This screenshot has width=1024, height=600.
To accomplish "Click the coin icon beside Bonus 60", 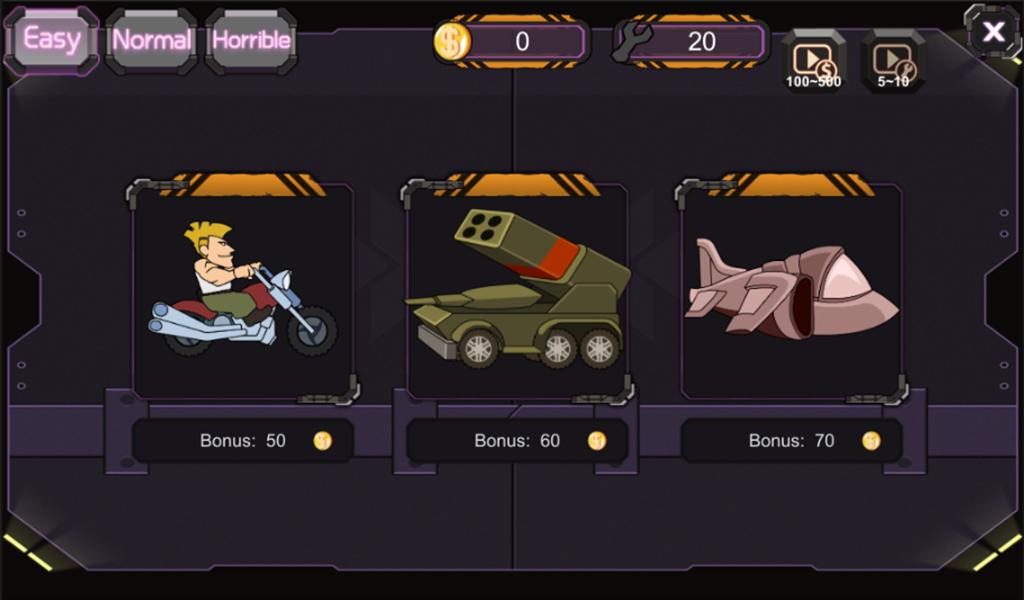I will pos(597,441).
